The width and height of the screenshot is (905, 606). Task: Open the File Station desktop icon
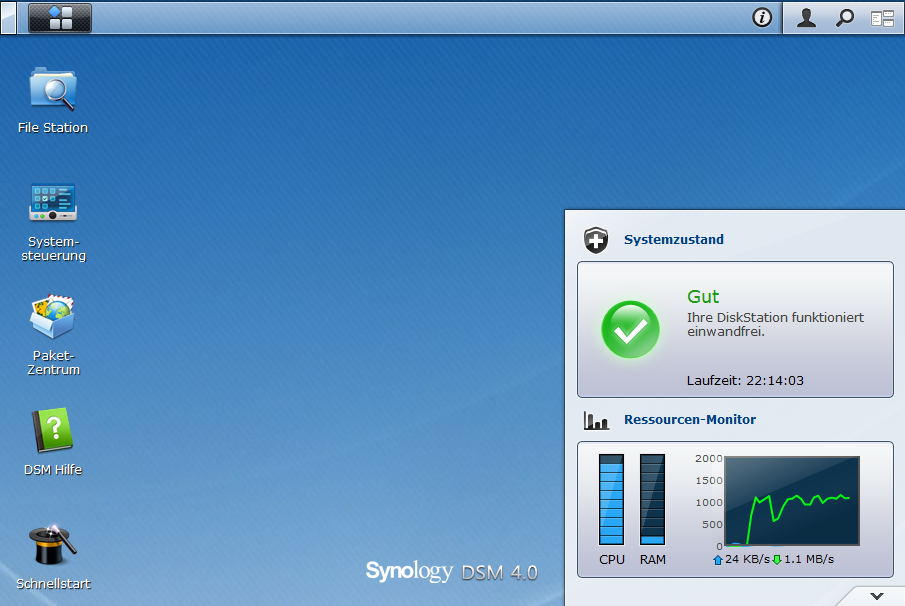click(x=53, y=90)
